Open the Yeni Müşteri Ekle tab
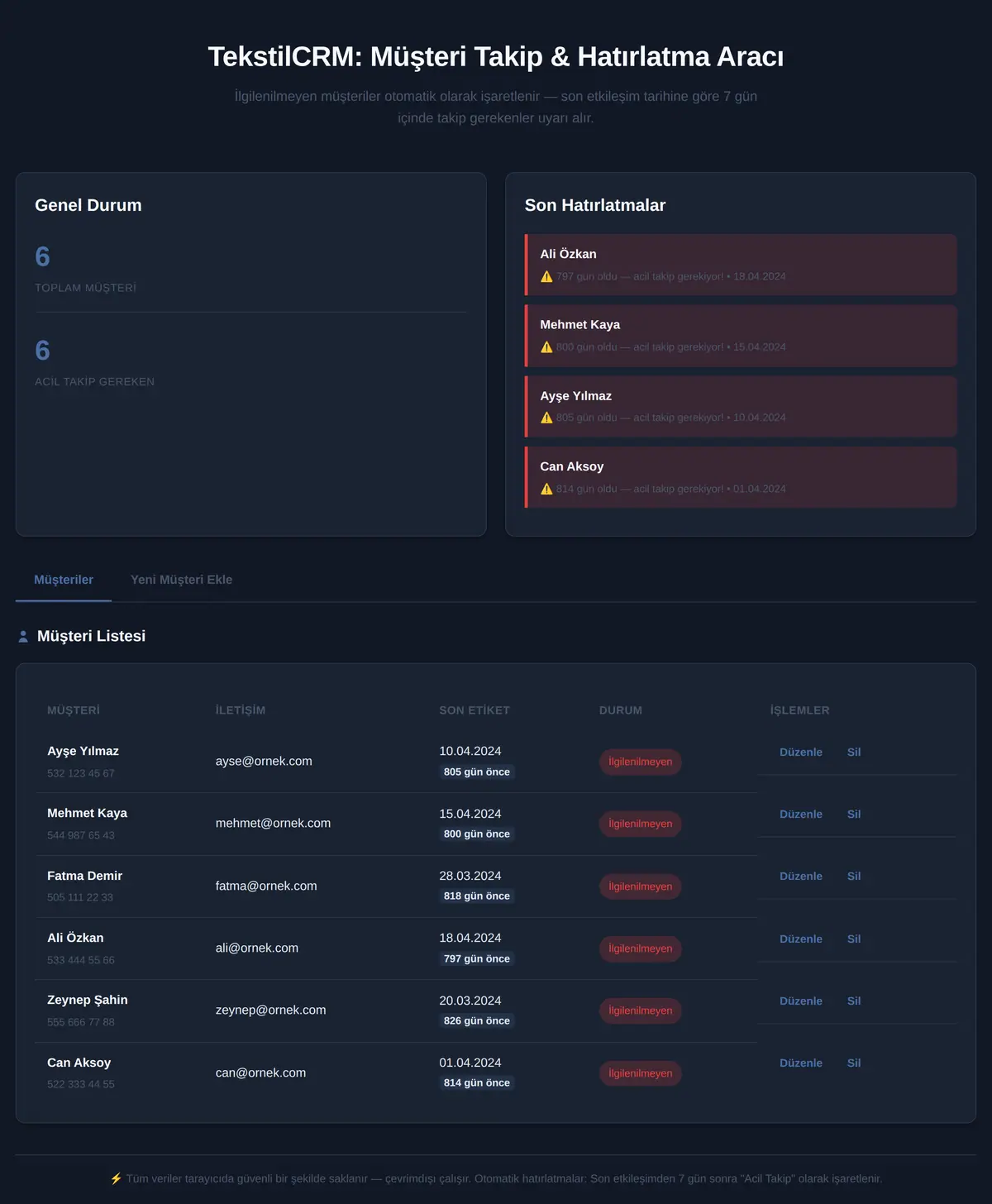Image resolution: width=992 pixels, height=1204 pixels. pyautogui.click(x=181, y=580)
